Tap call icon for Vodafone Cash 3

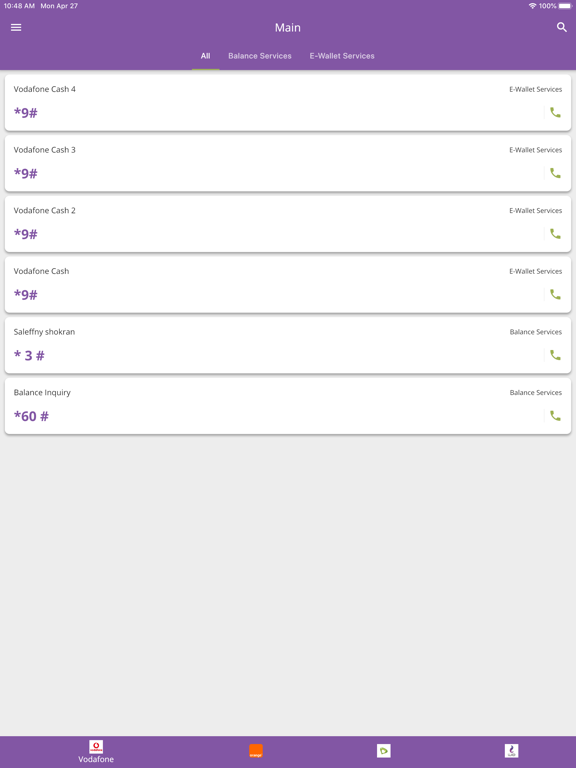[x=555, y=173]
